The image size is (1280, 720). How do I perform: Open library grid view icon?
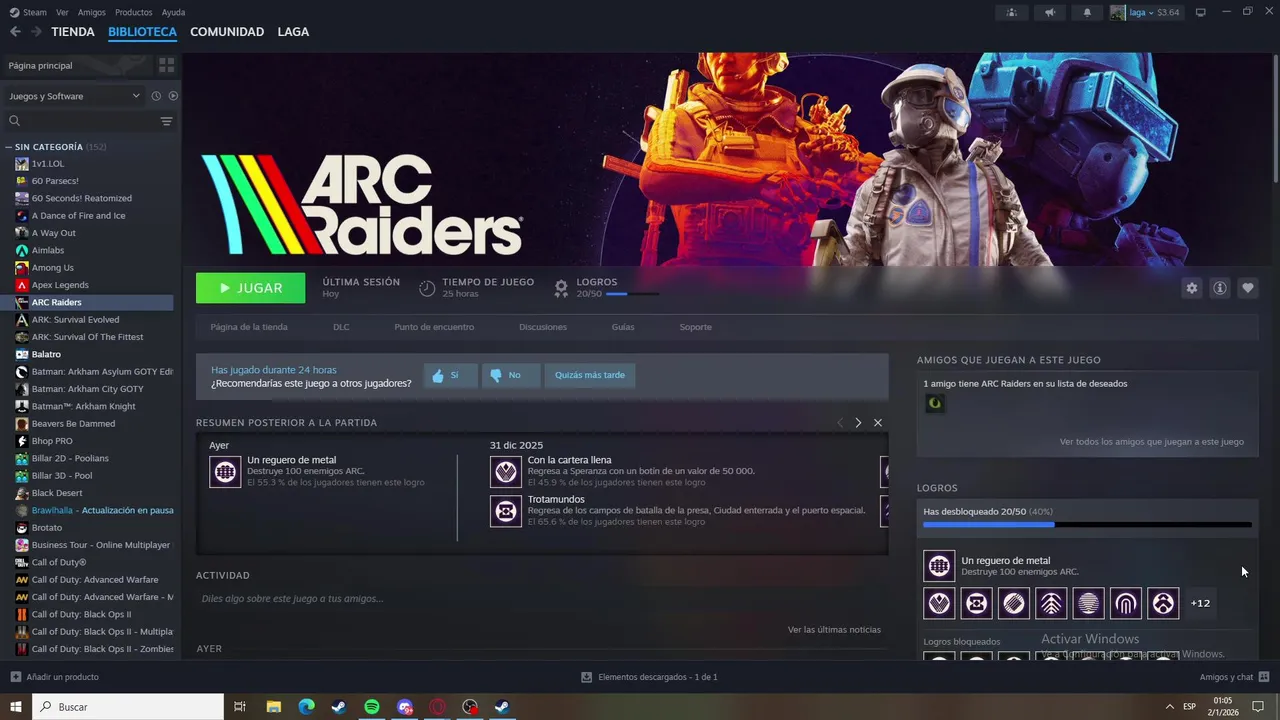click(166, 65)
